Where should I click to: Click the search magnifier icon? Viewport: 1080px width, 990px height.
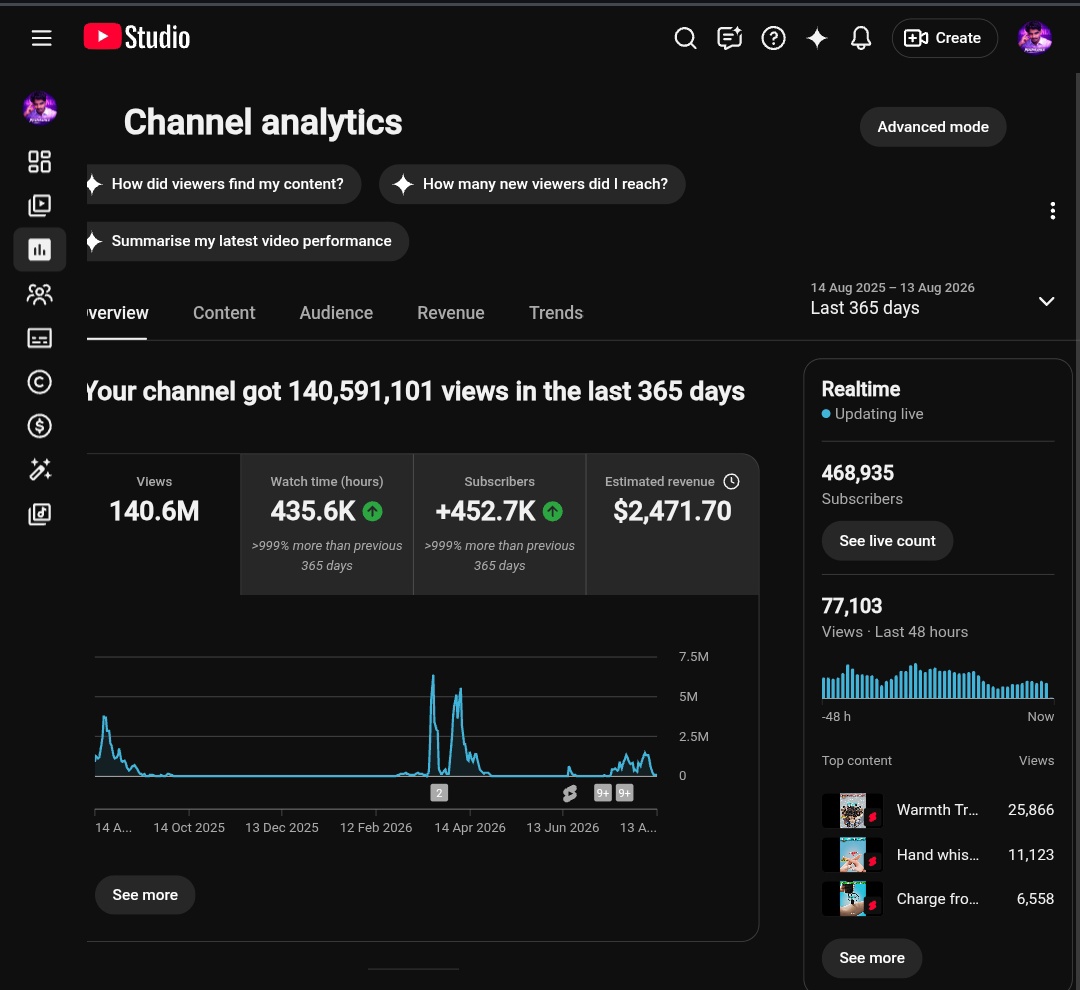(685, 38)
